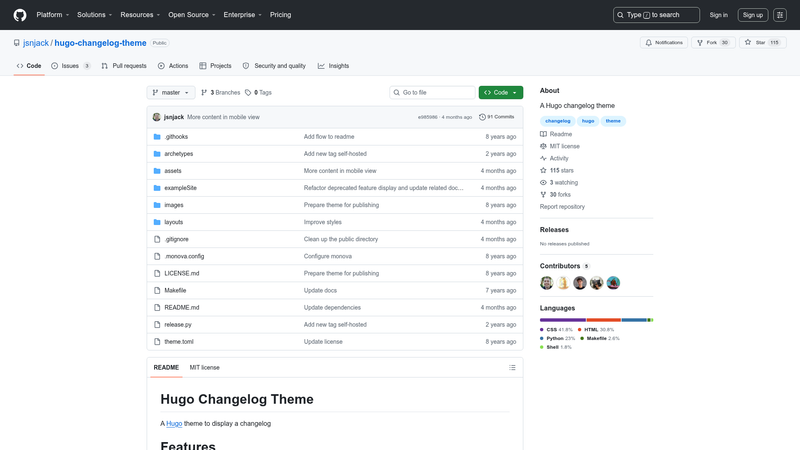Open first contributor avatar
800x450 pixels.
546,283
